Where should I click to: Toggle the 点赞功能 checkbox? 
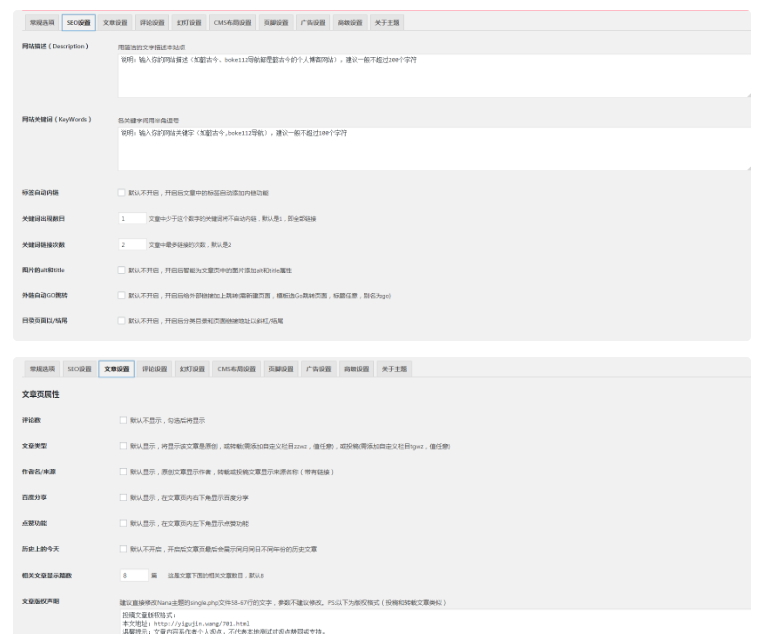122,523
